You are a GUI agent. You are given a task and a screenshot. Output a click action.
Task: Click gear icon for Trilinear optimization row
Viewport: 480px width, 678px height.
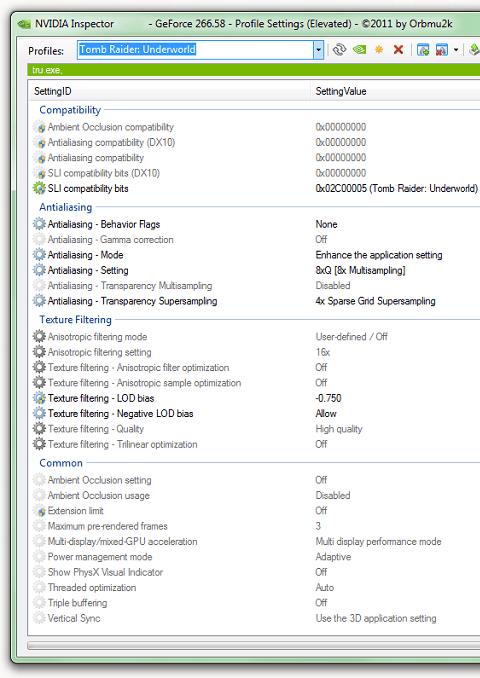tap(39, 444)
